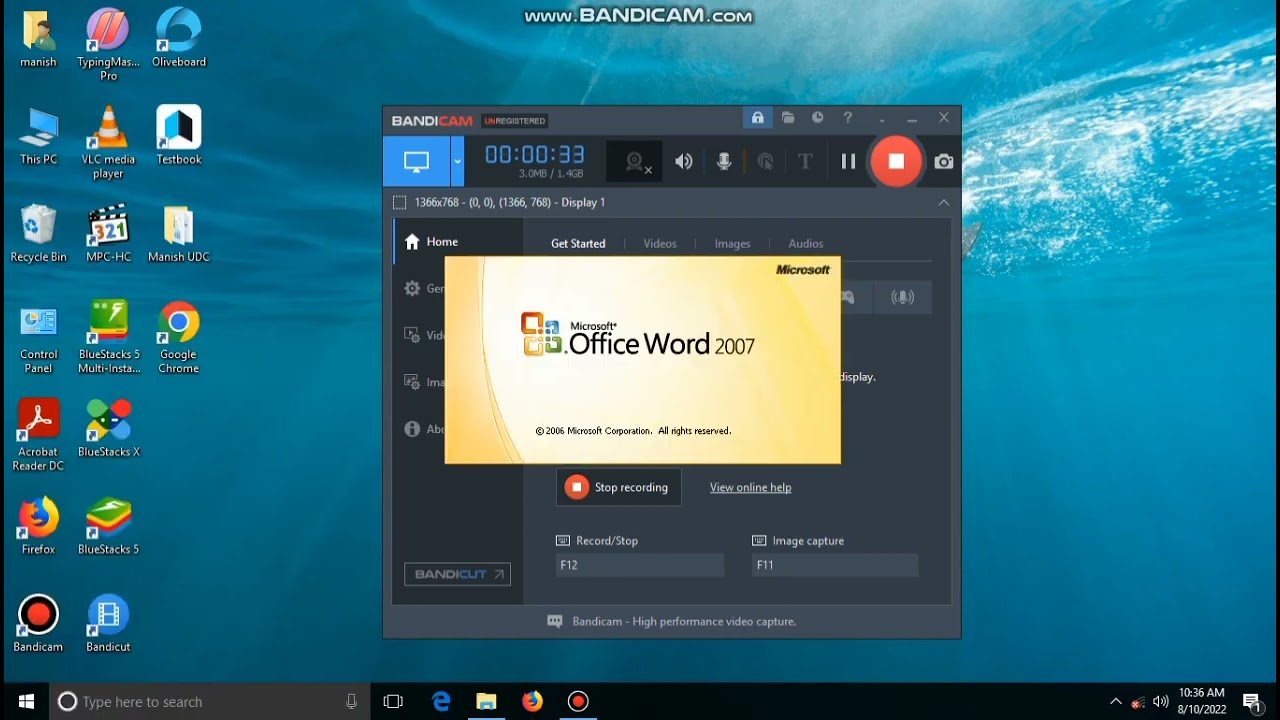Toggle the text overlay T icon
This screenshot has height=720, width=1280.
coord(805,161)
